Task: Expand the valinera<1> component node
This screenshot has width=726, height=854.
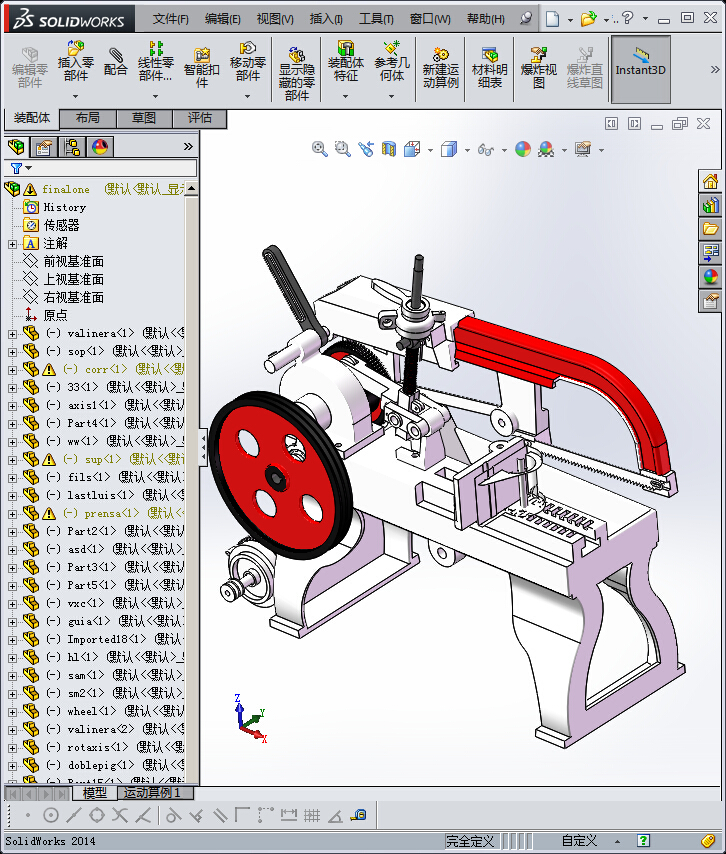Action: click(x=13, y=334)
